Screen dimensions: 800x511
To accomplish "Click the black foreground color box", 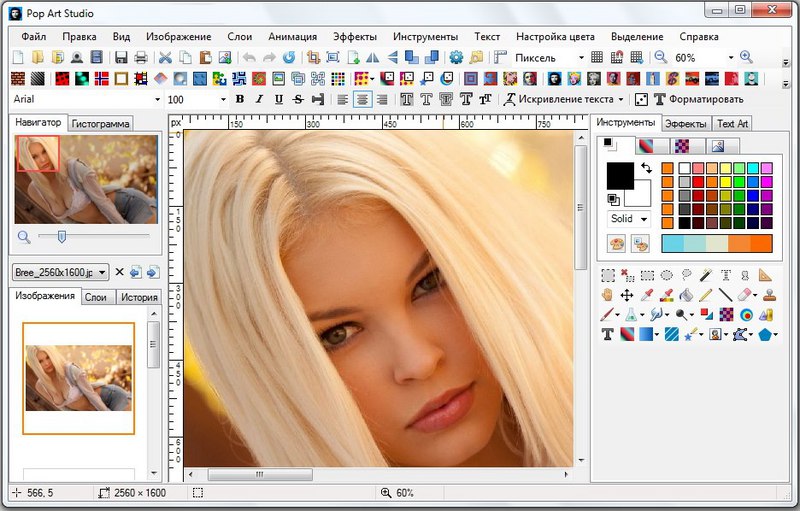I will 620,175.
